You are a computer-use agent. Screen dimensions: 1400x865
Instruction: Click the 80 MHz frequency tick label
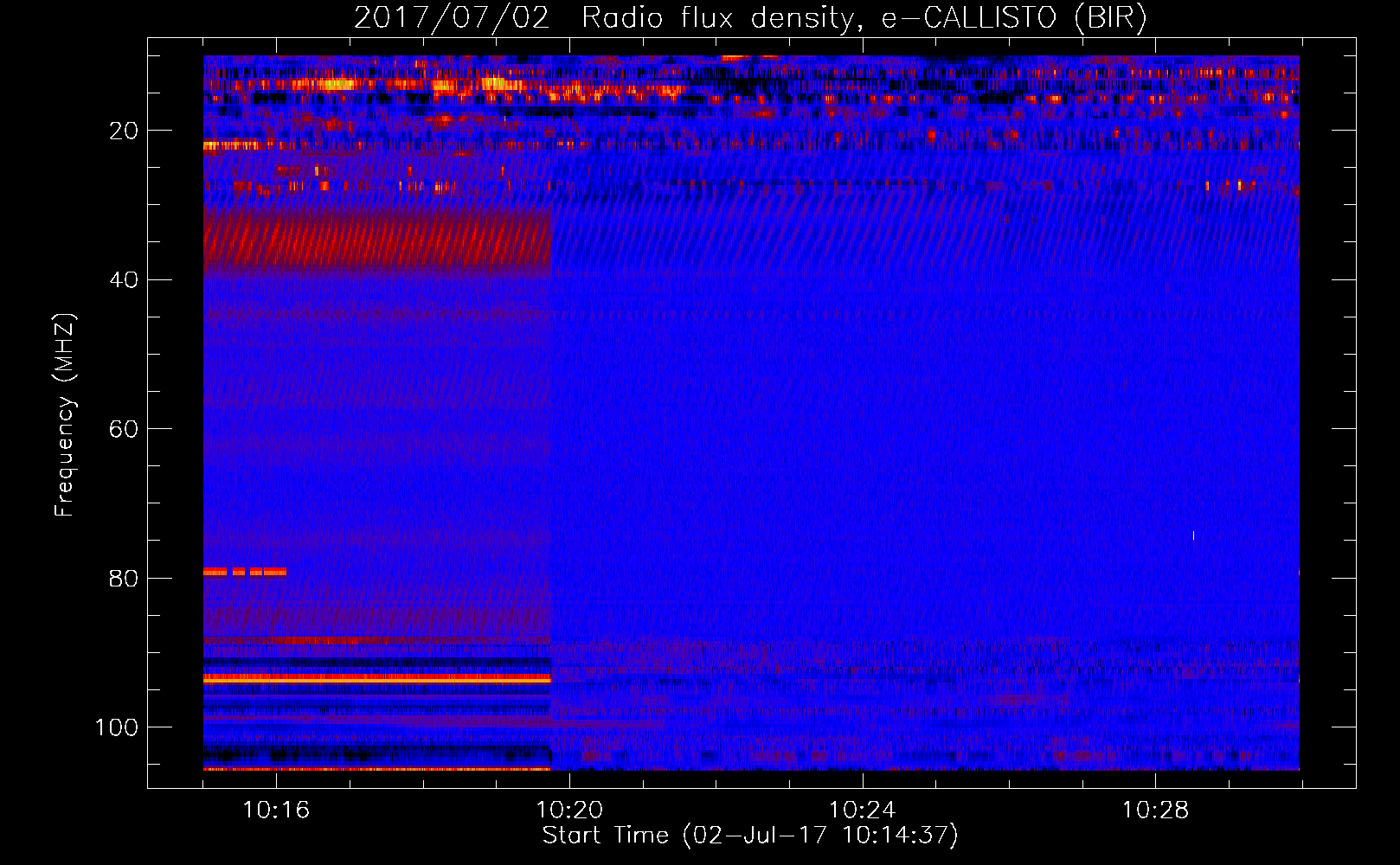(125, 579)
